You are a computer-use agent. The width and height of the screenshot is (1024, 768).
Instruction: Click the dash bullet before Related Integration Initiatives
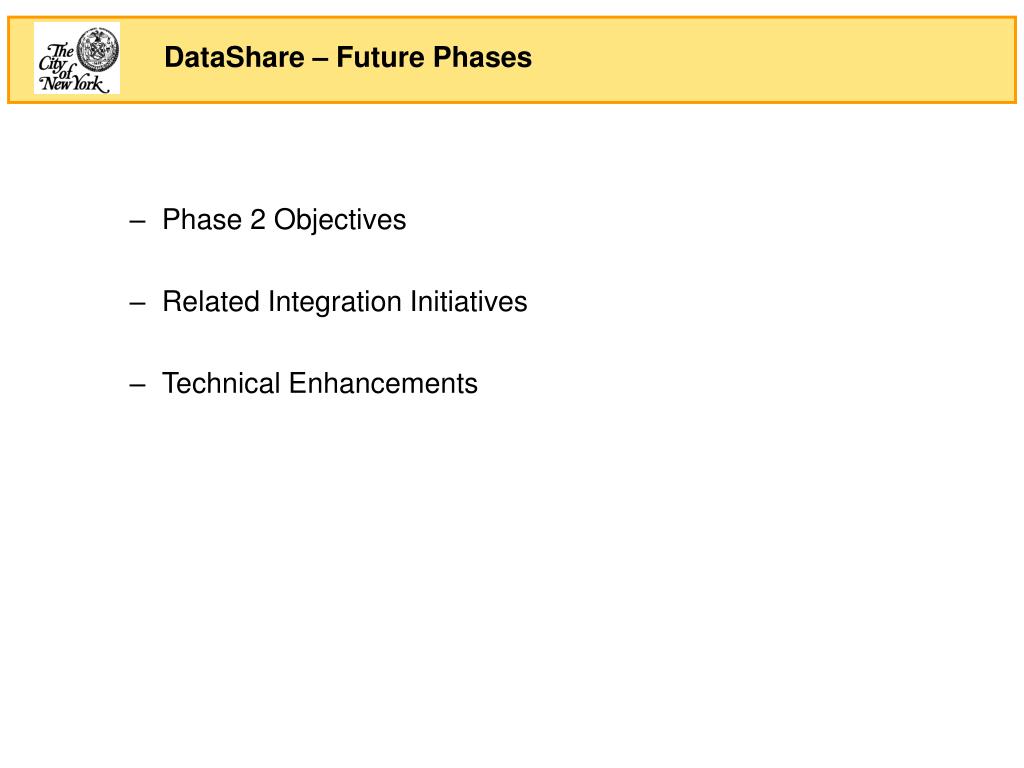tap(137, 304)
